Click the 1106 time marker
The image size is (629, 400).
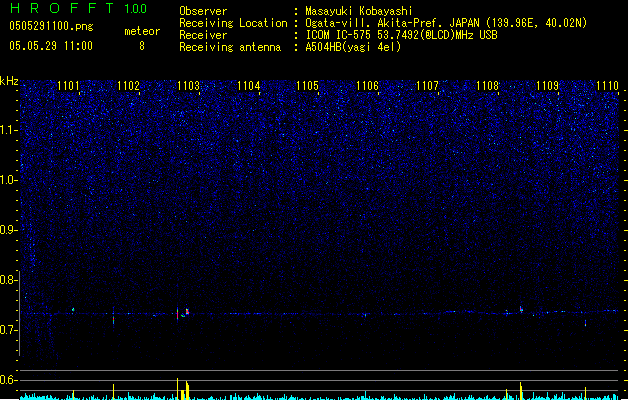(x=367, y=86)
